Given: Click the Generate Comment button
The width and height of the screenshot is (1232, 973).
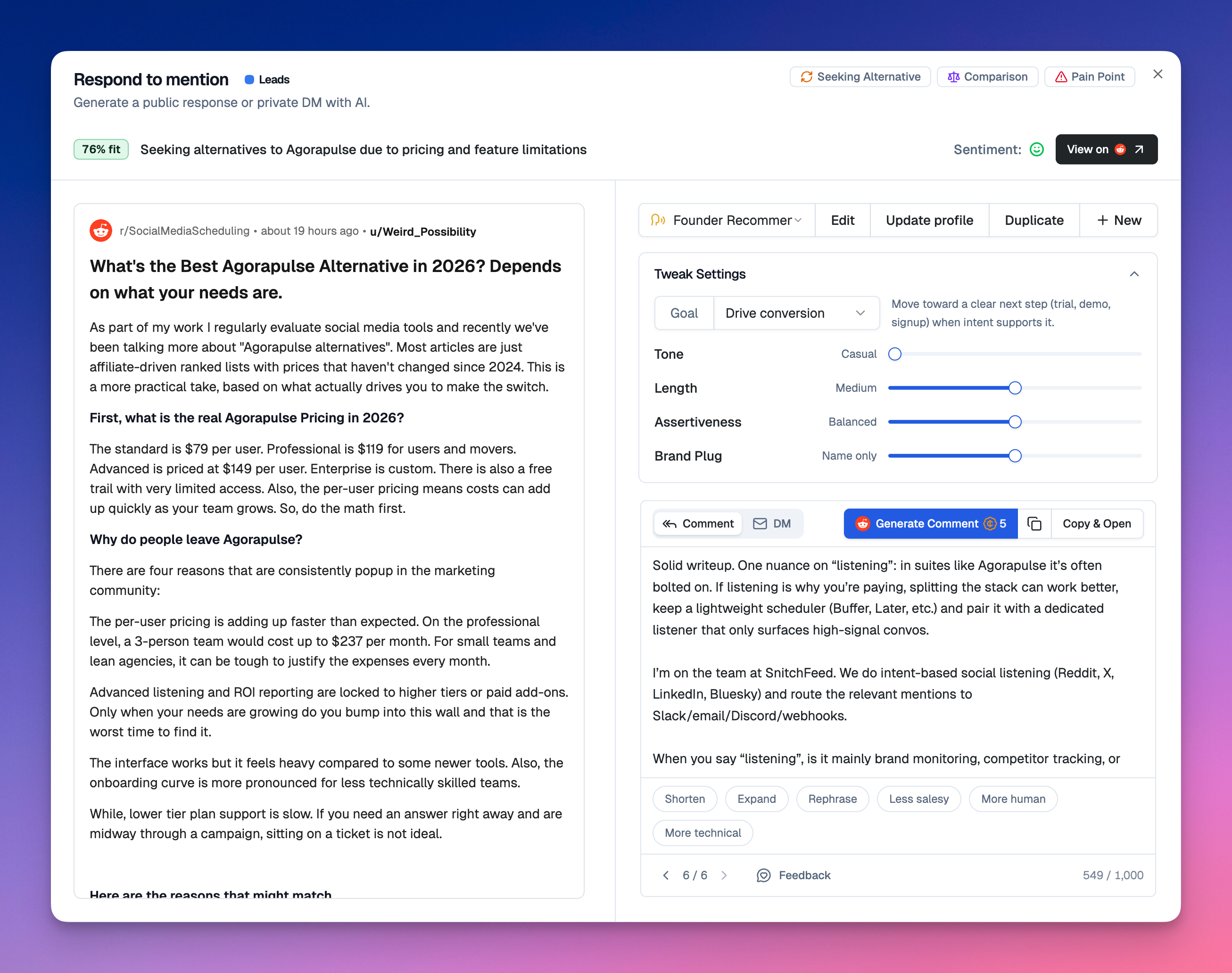Looking at the screenshot, I should tap(930, 524).
